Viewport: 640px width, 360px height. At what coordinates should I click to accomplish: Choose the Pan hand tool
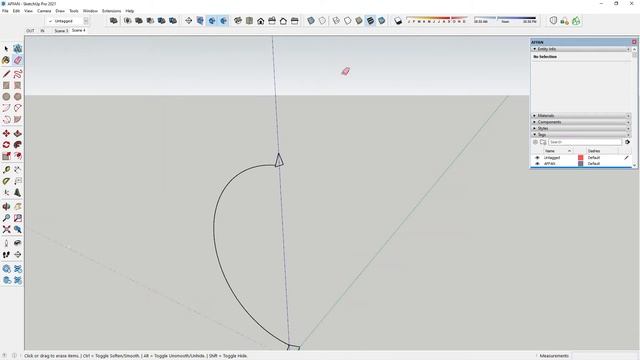(18, 207)
